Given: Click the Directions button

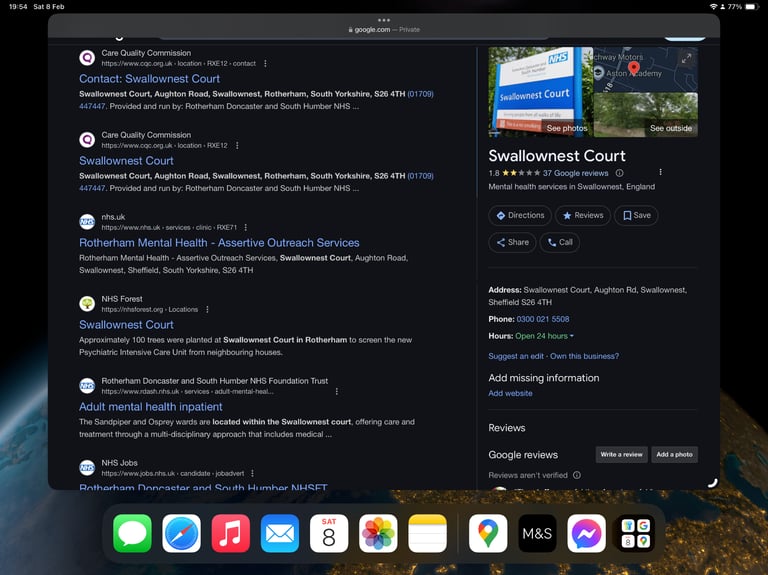Looking at the screenshot, I should (x=520, y=216).
